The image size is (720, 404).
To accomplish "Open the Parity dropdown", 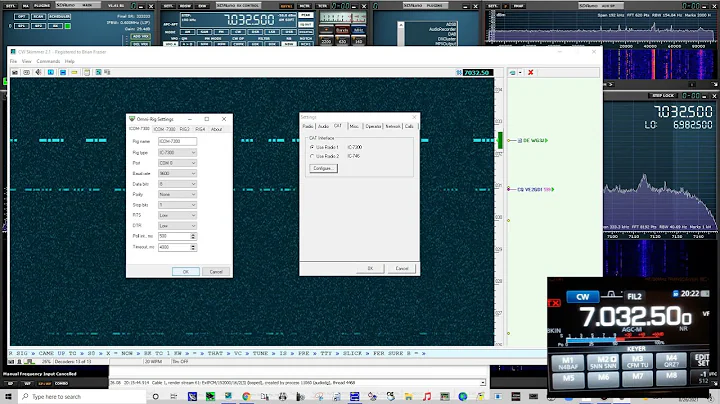I will tap(177, 195).
